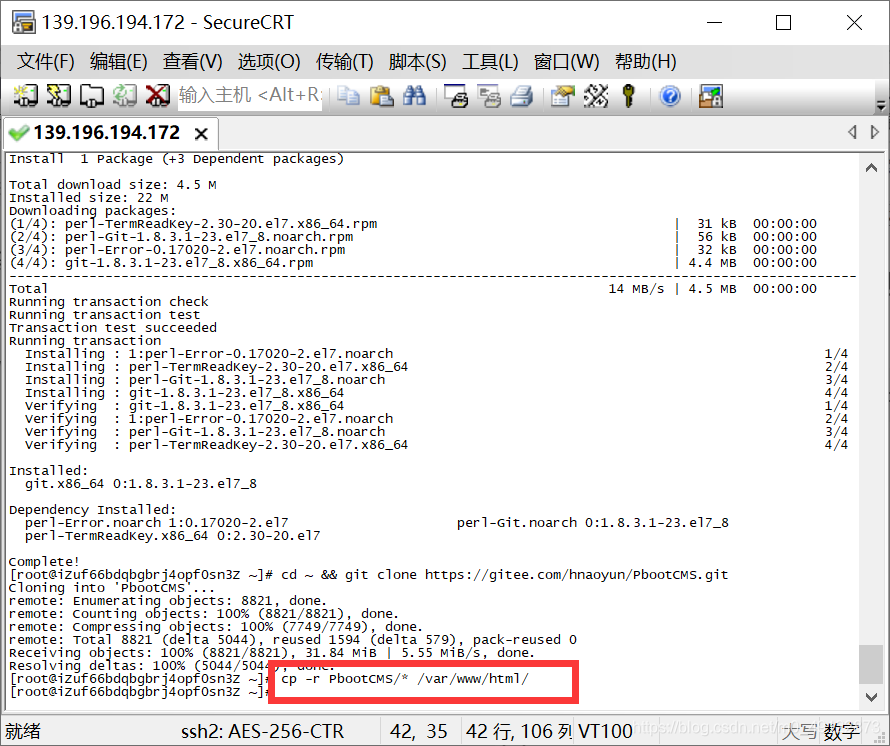
Task: Click the git clone gitee URL text
Action: (576, 575)
